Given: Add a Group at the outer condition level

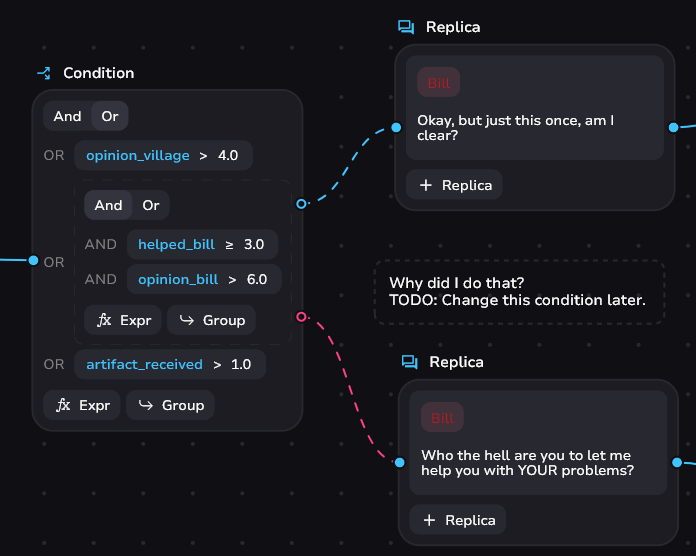Looking at the screenshot, I should pyautogui.click(x=170, y=405).
